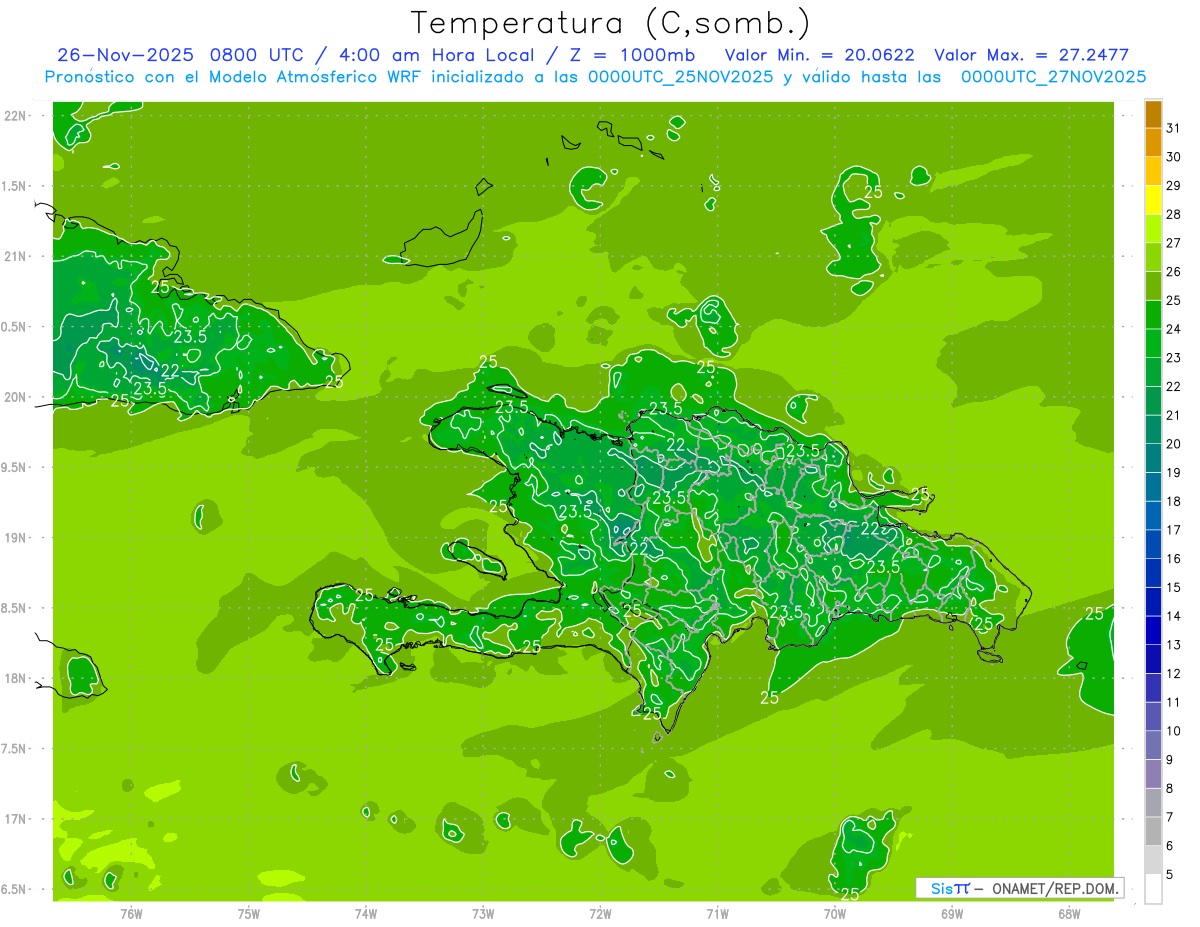Click the "28" label on the color scale
The width and height of the screenshot is (1200, 927).
pos(1174,214)
